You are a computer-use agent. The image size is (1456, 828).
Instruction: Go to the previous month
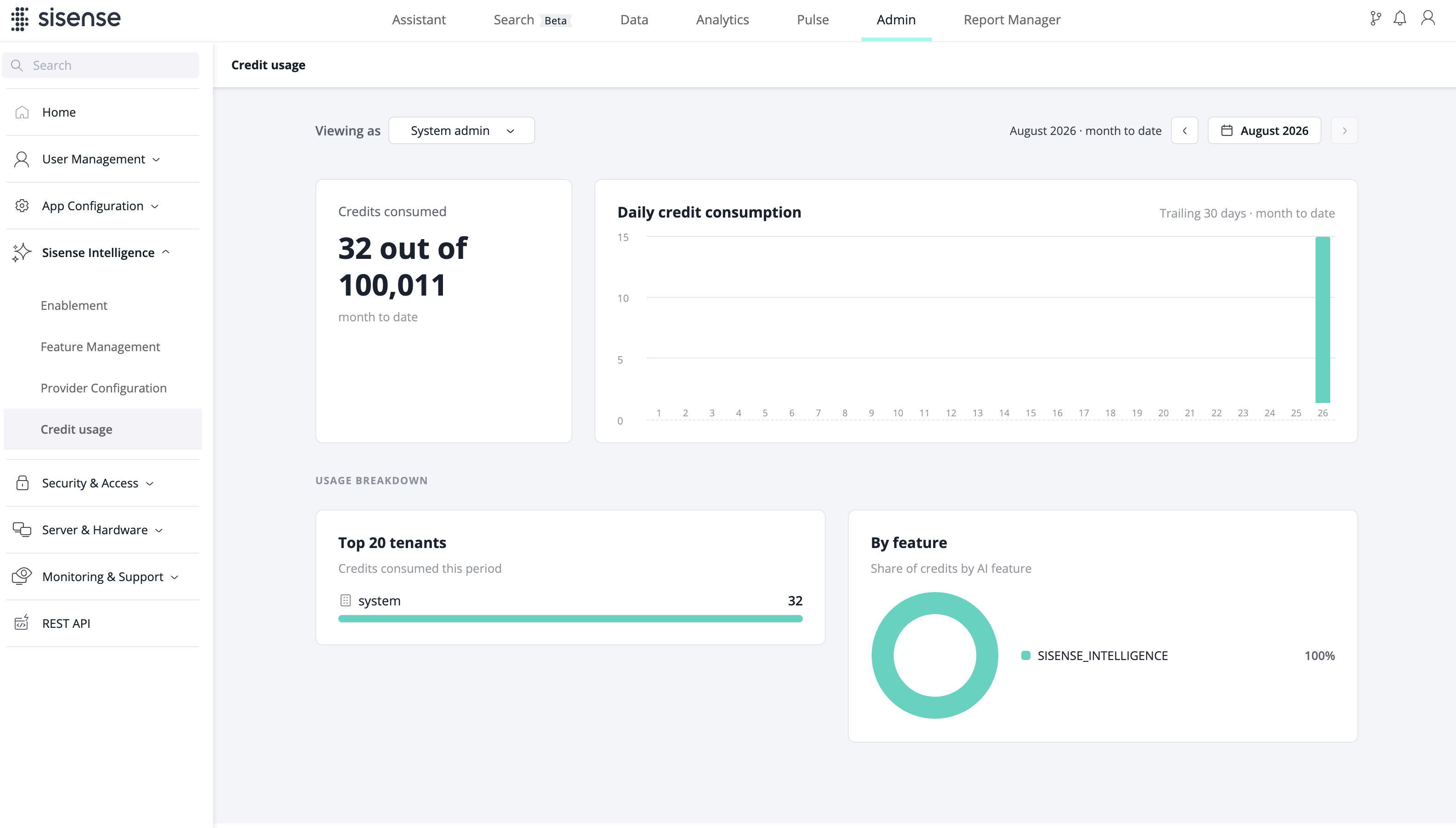1185,131
